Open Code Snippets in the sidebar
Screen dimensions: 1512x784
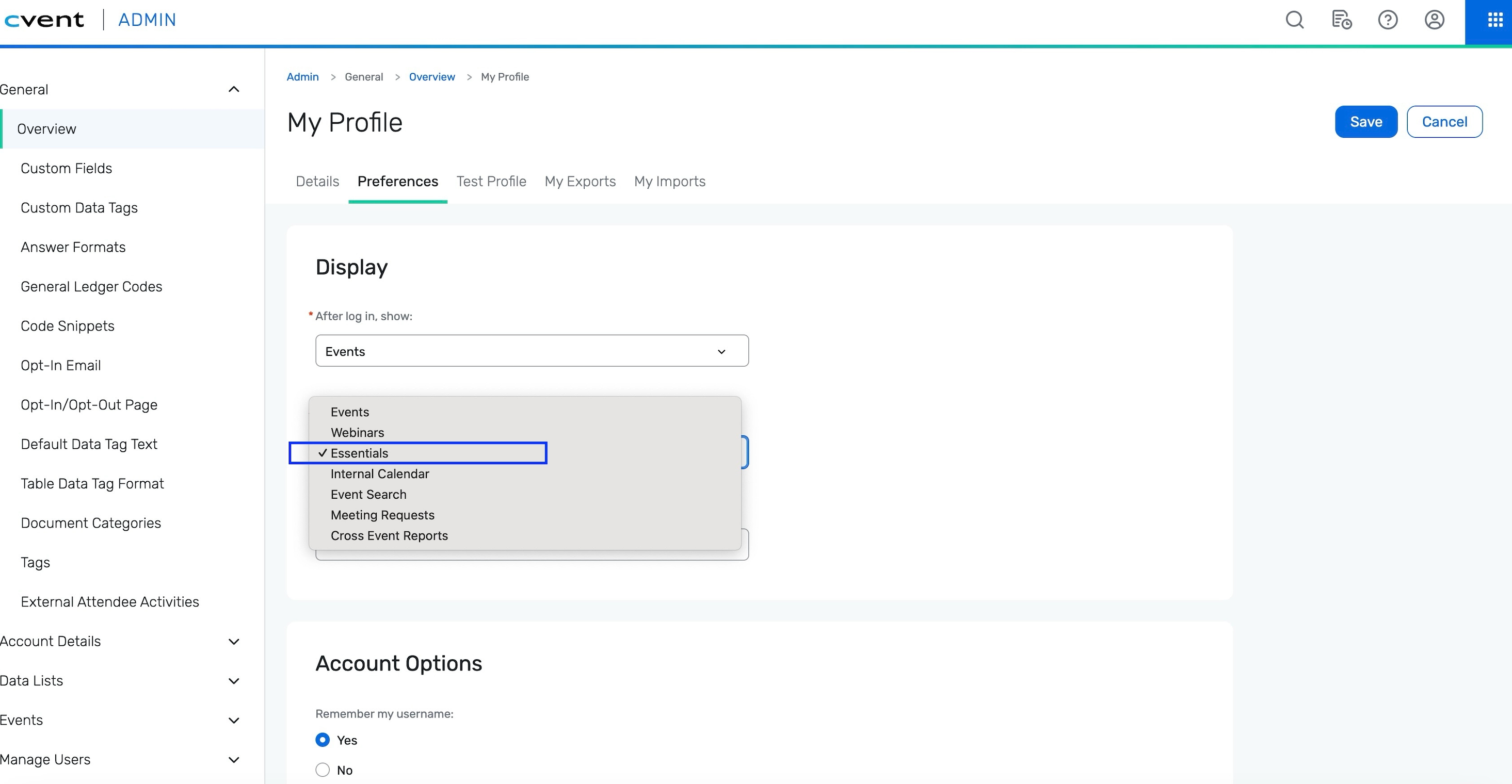pyautogui.click(x=68, y=325)
